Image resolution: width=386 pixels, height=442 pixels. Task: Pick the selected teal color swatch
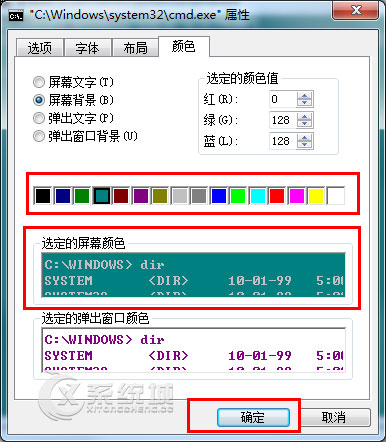pyautogui.click(x=101, y=196)
